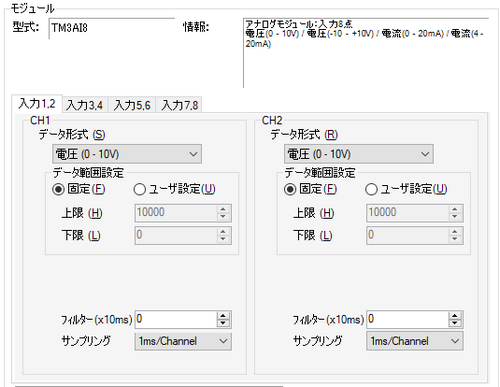Open CH1 データ形式 dropdown
This screenshot has width=500, height=387.
tap(127, 154)
